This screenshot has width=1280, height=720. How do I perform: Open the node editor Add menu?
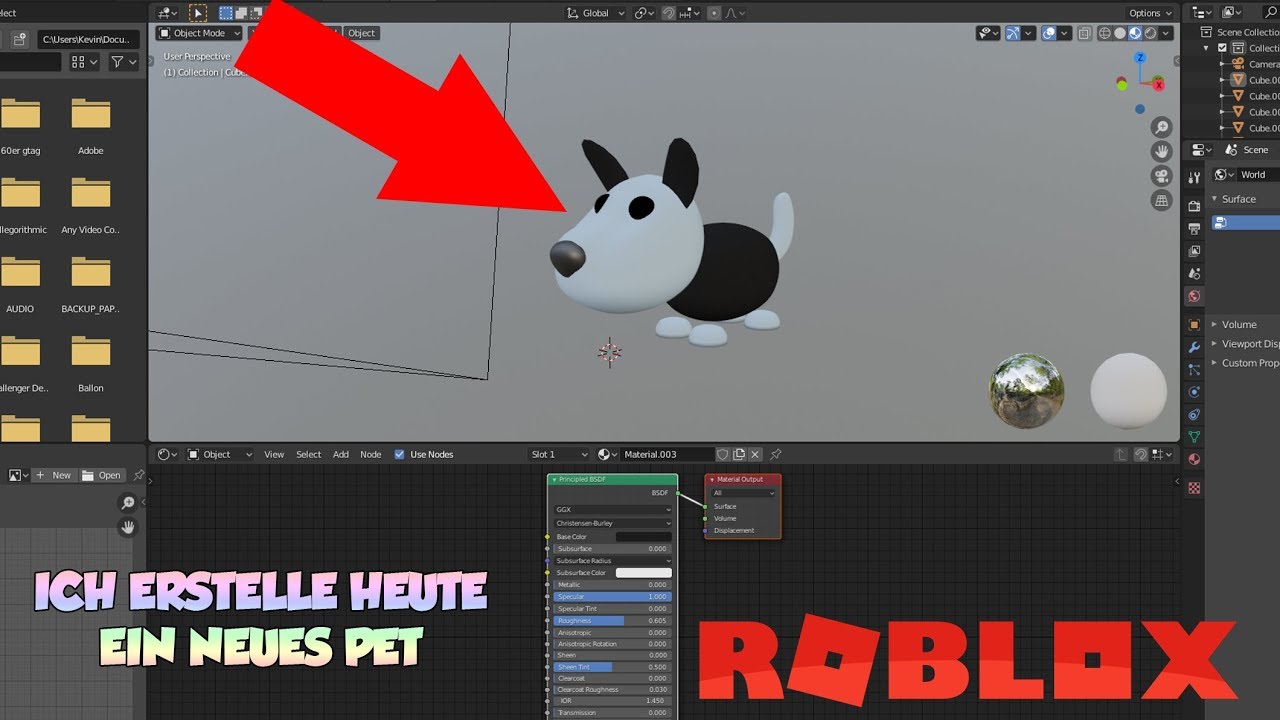(x=341, y=454)
